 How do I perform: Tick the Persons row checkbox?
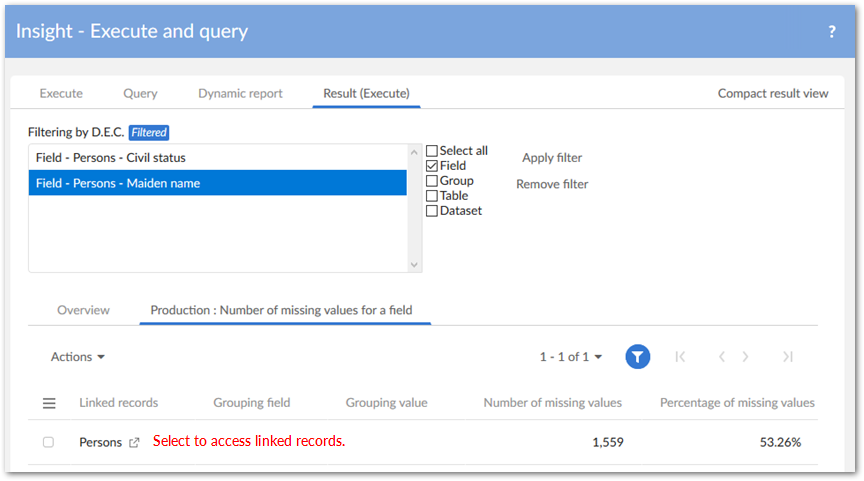[48, 442]
